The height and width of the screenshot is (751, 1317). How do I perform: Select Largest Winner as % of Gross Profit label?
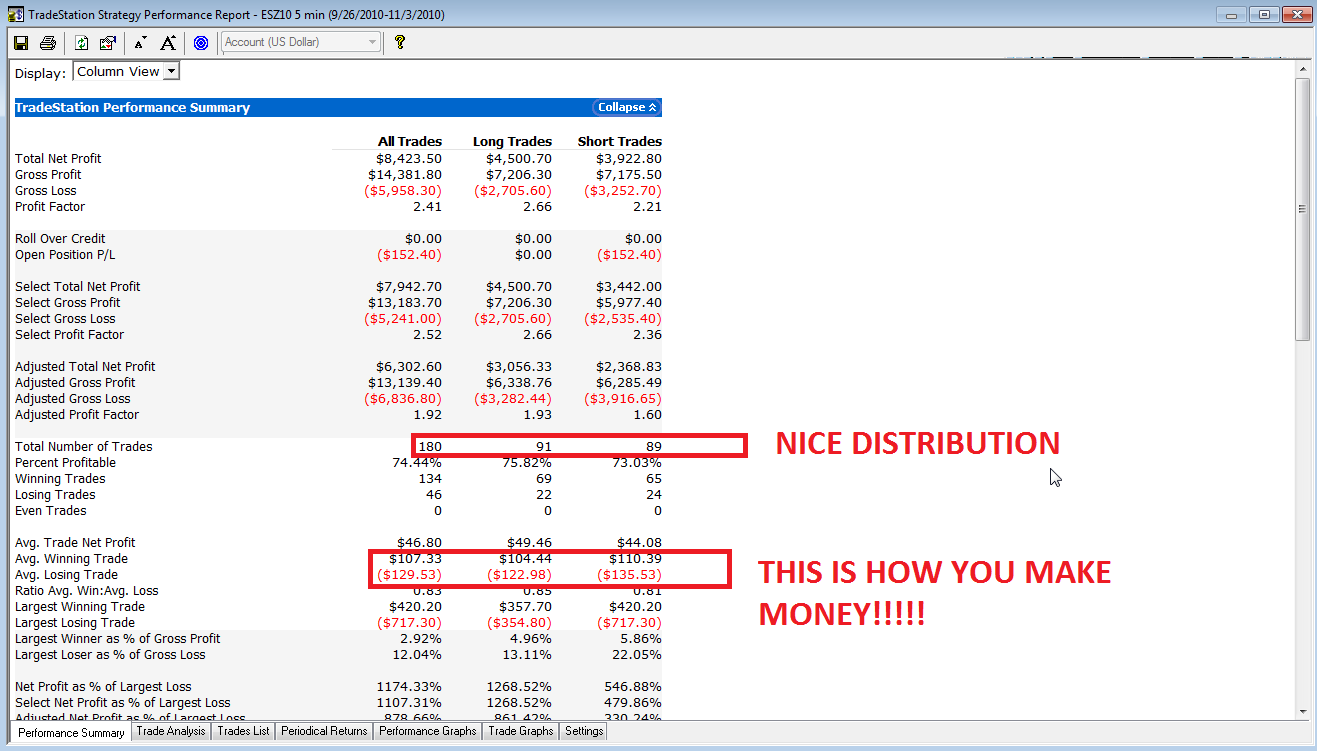click(118, 638)
